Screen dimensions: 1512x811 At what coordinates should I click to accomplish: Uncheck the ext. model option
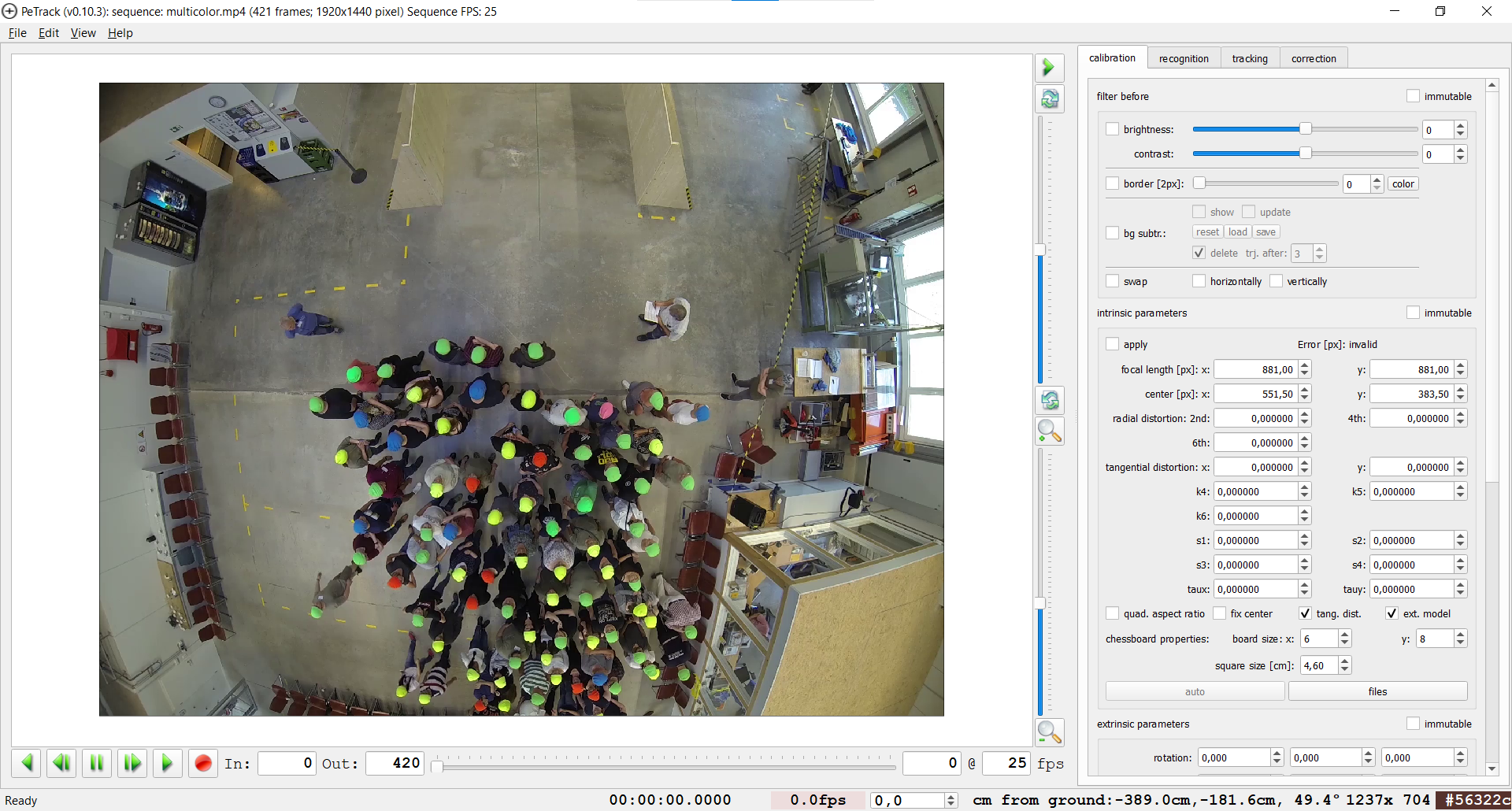tap(1392, 613)
